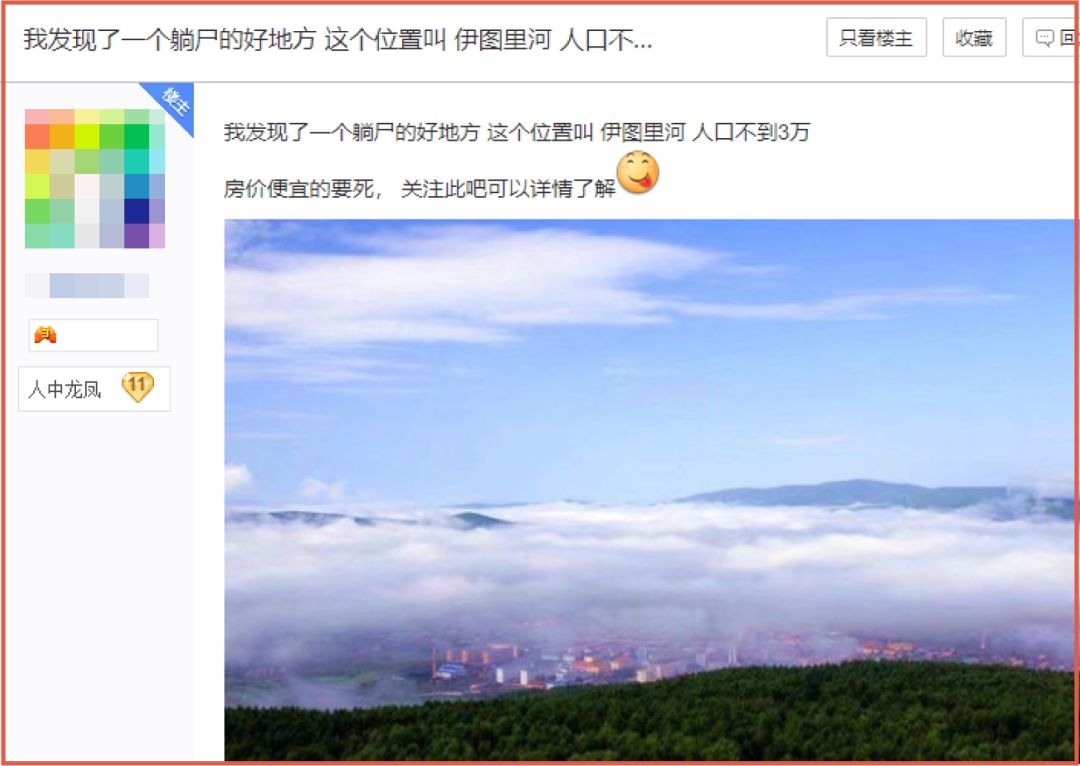This screenshot has height=766, width=1080.
Task: Click the thread title at the top
Action: (x=338, y=40)
